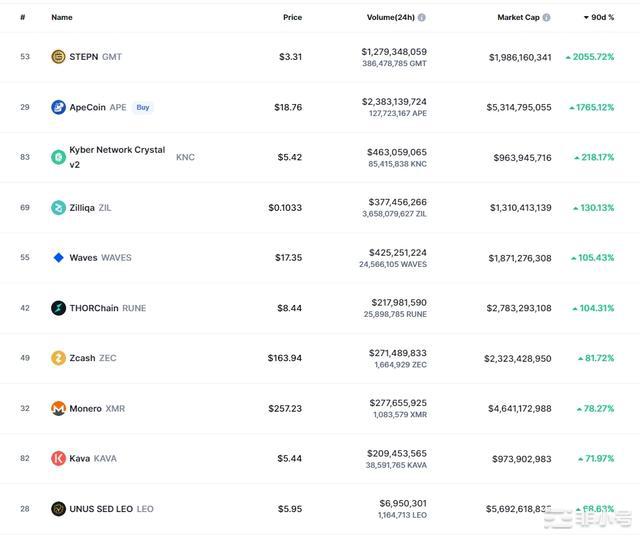Sort by the Price column header
This screenshot has height=537, width=640.
click(x=292, y=17)
